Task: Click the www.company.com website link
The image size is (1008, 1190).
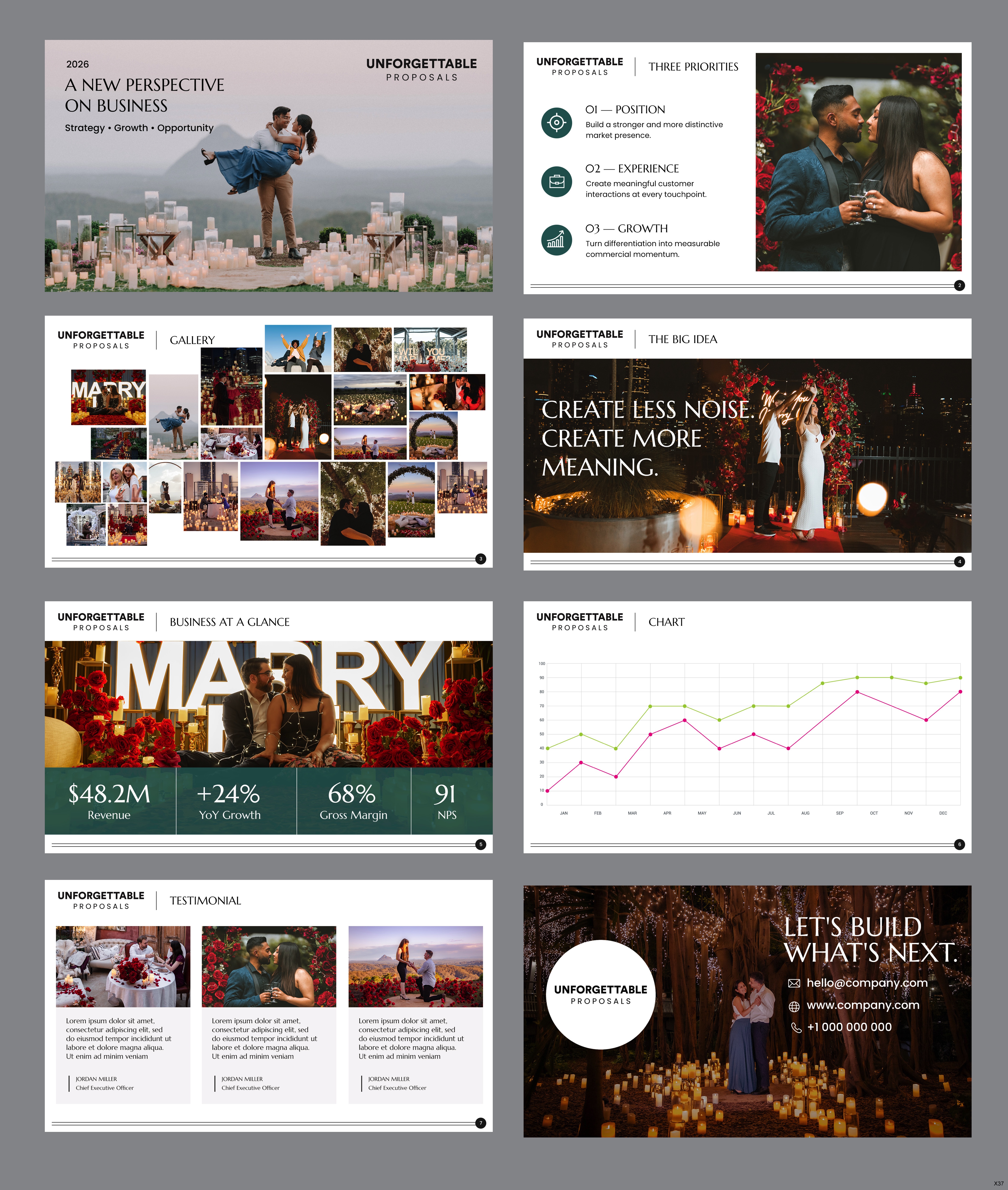Action: click(863, 1005)
